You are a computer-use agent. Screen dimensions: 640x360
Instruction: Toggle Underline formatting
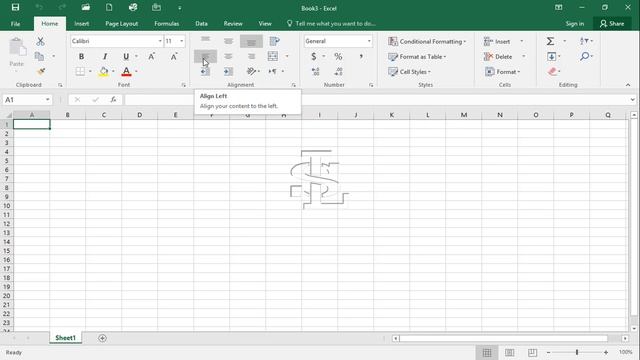(x=126, y=56)
